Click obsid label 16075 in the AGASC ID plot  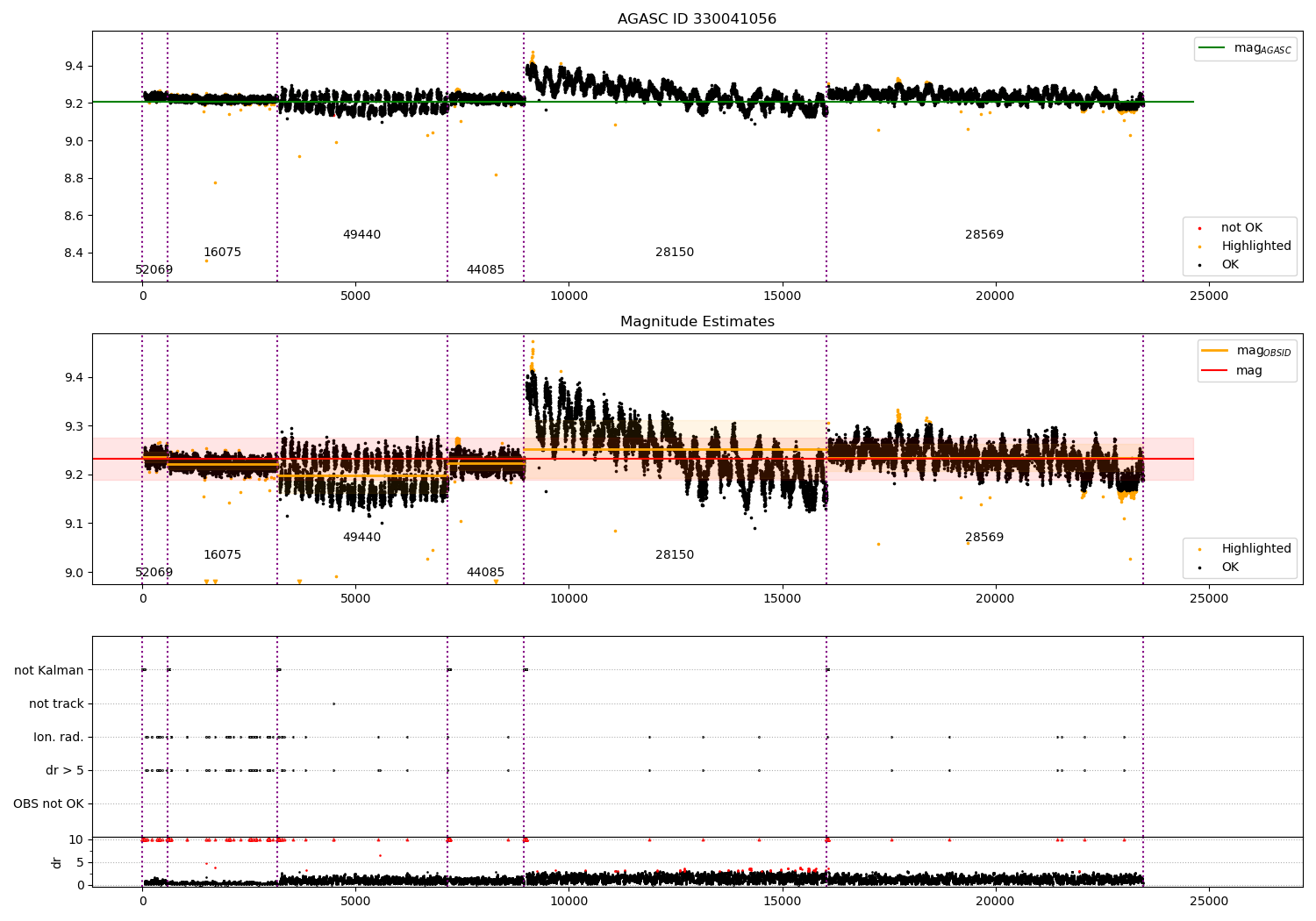tap(222, 253)
